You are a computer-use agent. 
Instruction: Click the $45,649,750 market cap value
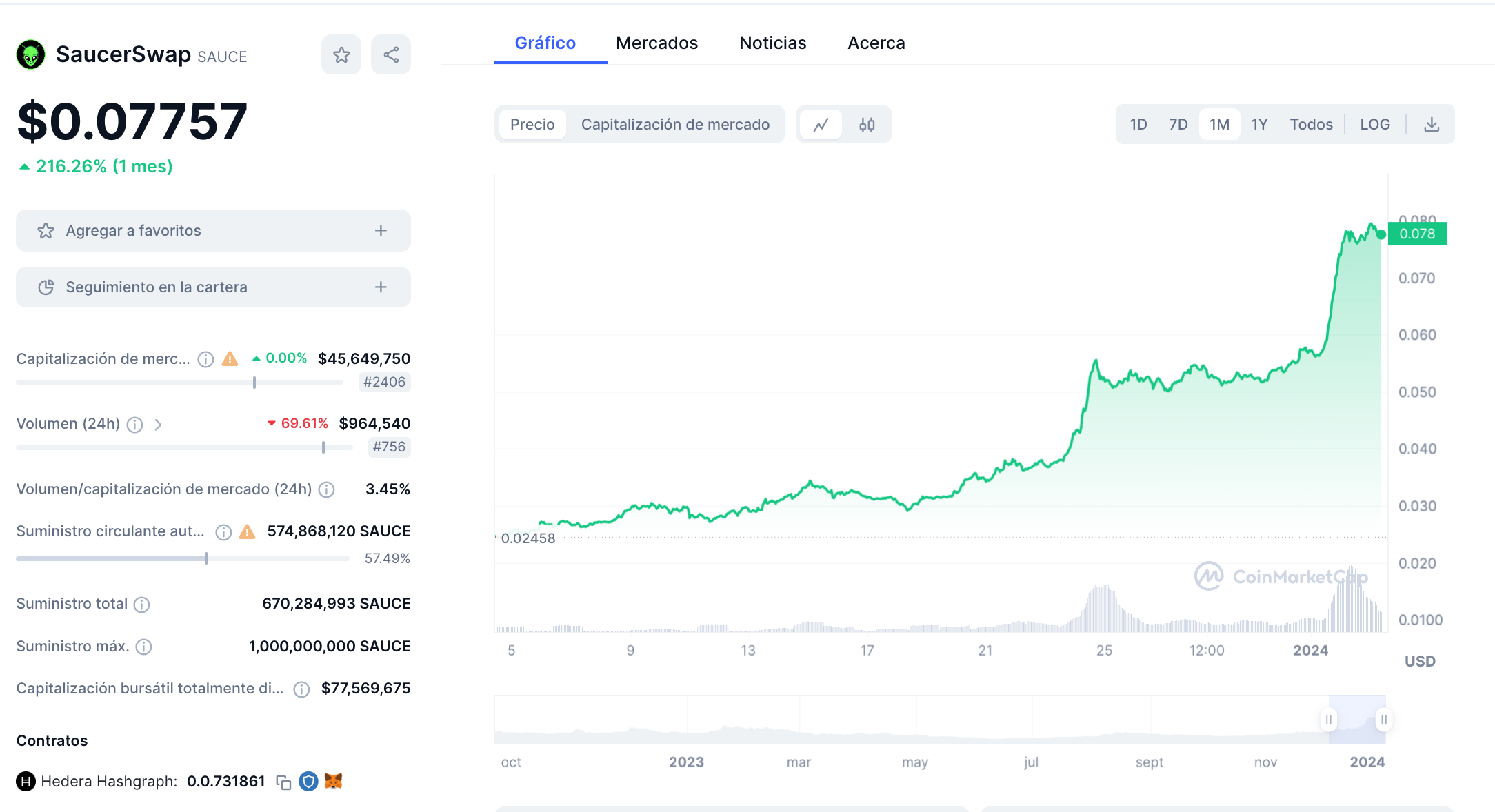[x=364, y=359]
